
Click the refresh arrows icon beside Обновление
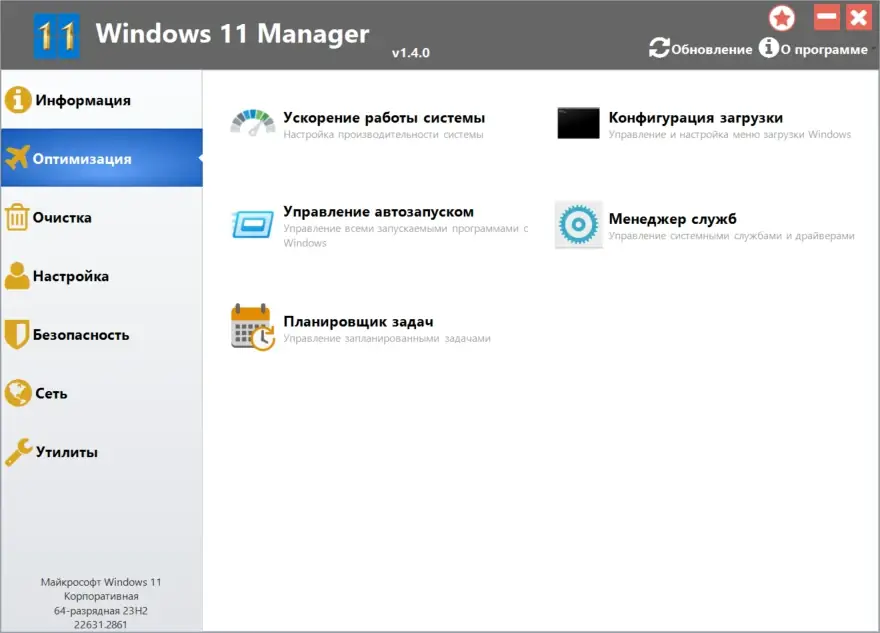(659, 48)
